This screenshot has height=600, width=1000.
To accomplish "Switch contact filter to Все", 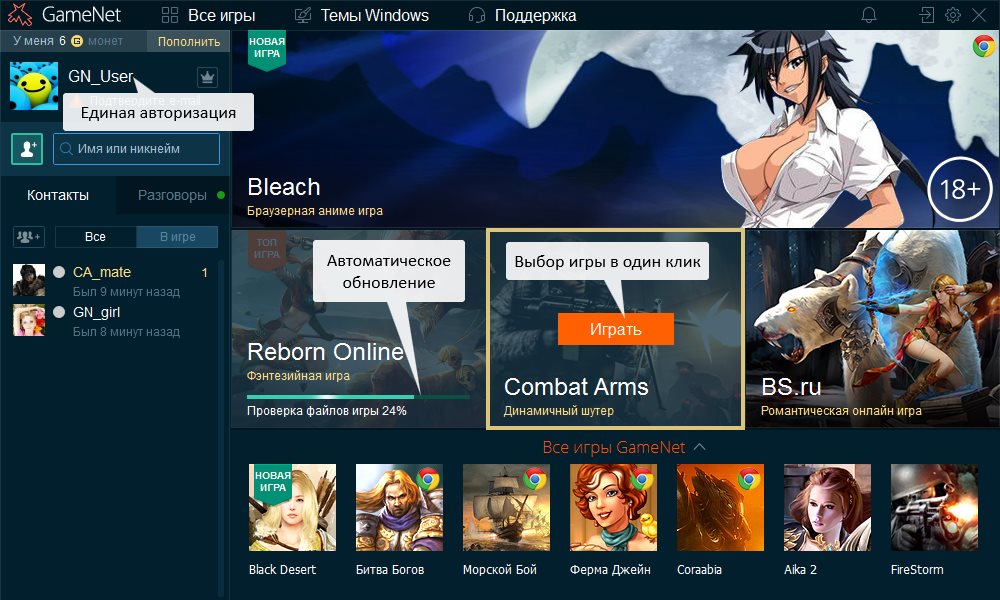I will pyautogui.click(x=95, y=237).
